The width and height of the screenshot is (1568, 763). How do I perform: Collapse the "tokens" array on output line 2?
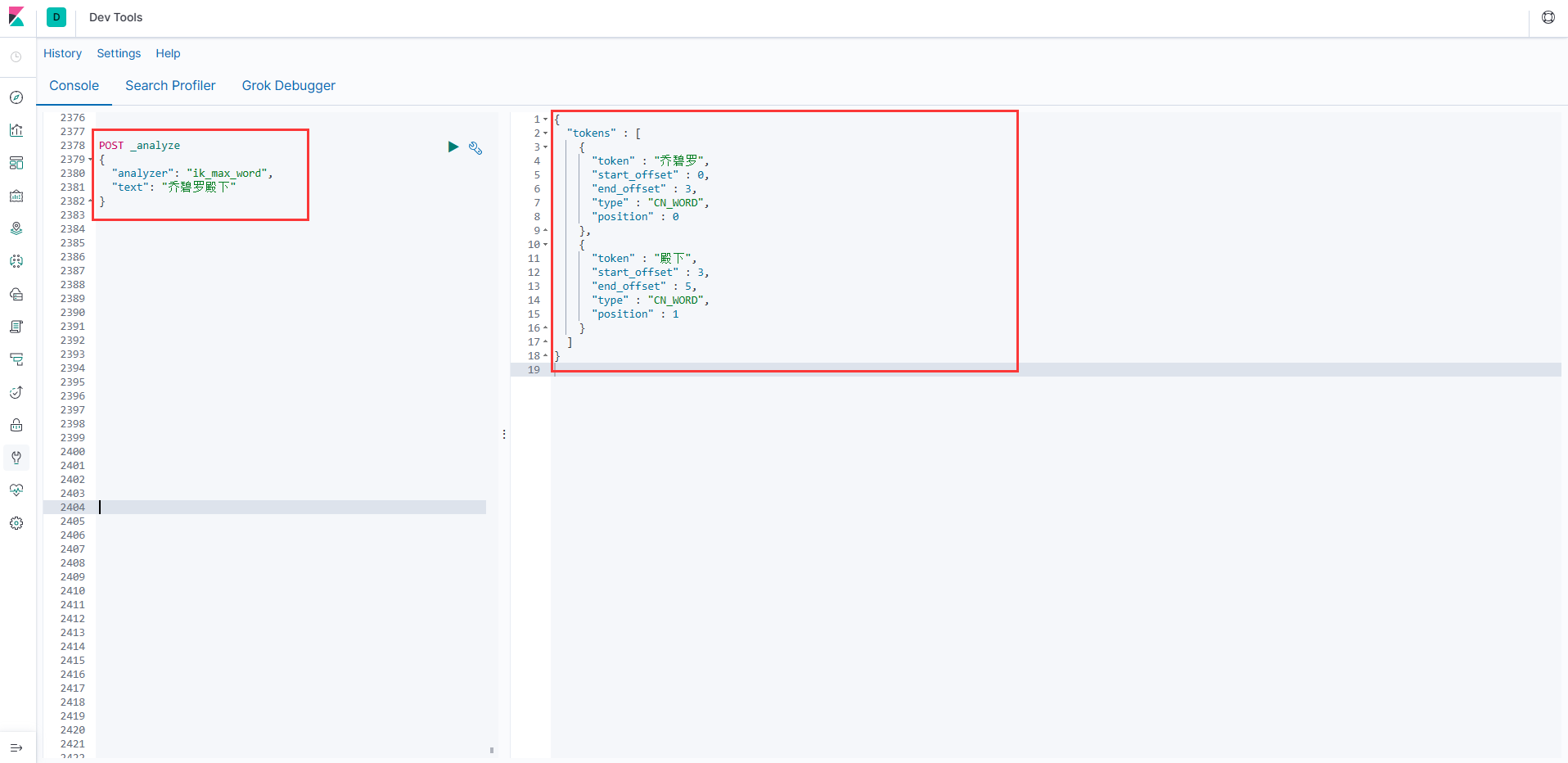pos(546,133)
